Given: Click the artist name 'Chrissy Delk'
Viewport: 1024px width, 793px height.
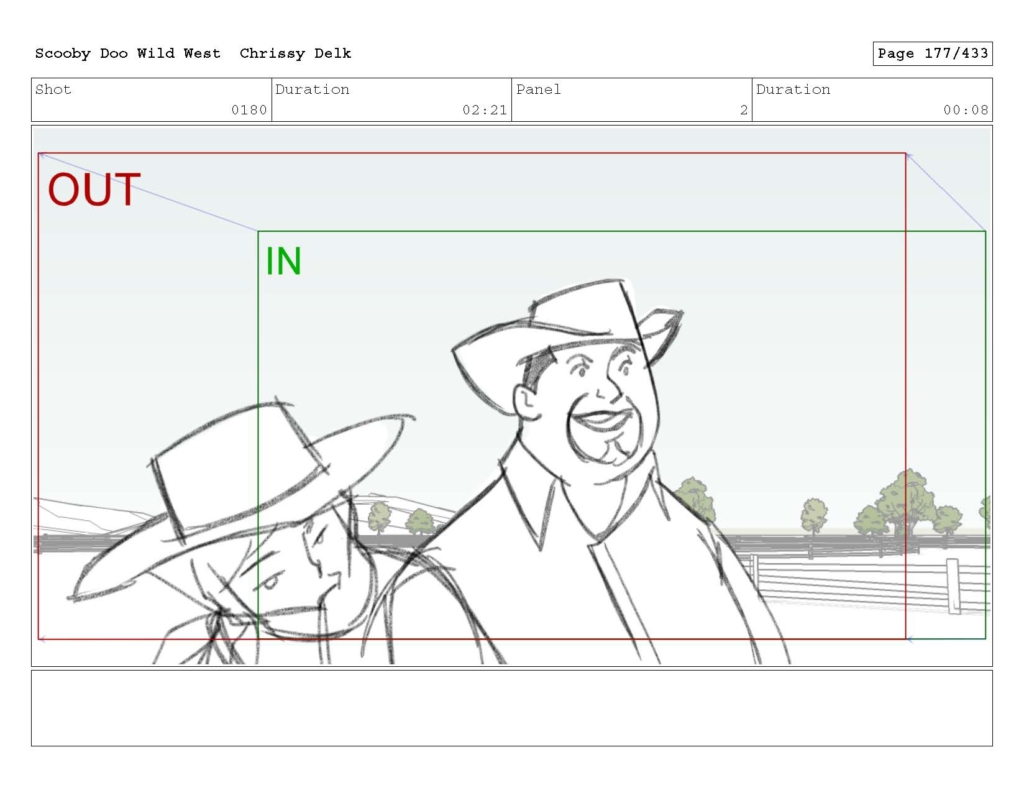Looking at the screenshot, I should pyautogui.click(x=295, y=54).
